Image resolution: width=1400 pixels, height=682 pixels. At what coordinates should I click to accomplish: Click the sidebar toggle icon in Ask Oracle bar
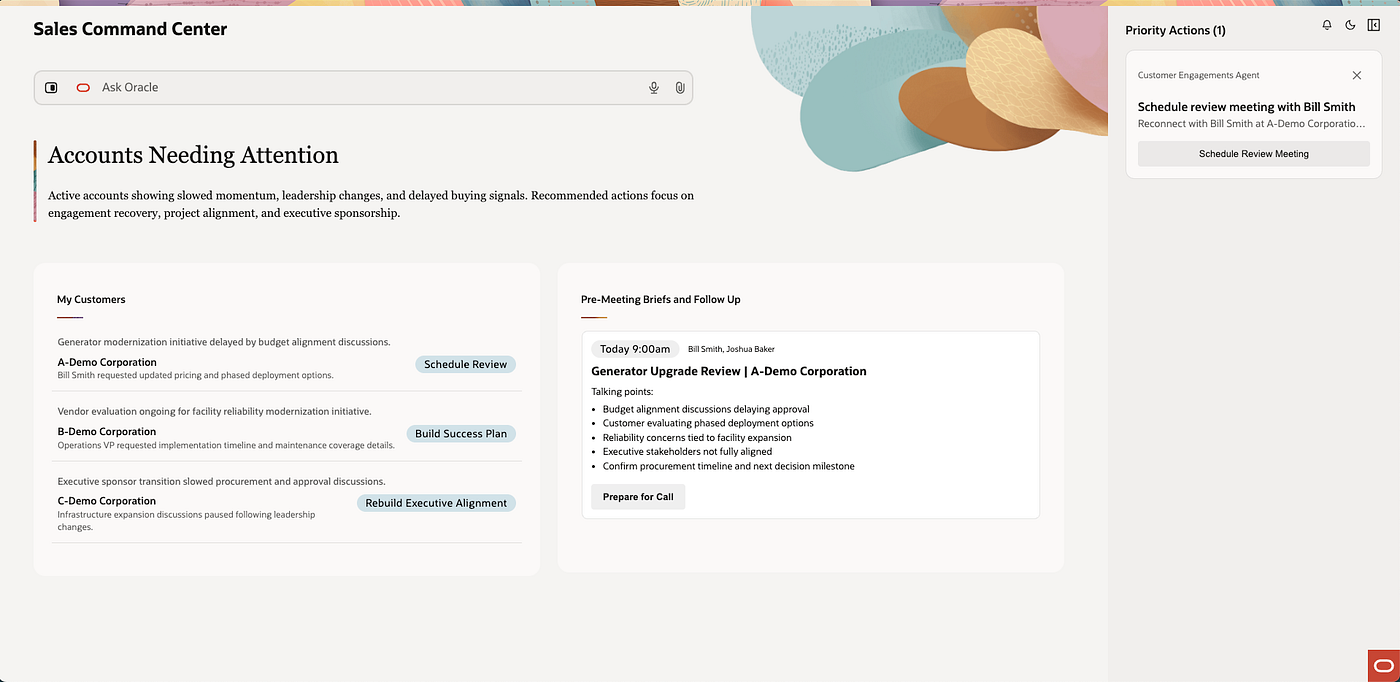52,88
